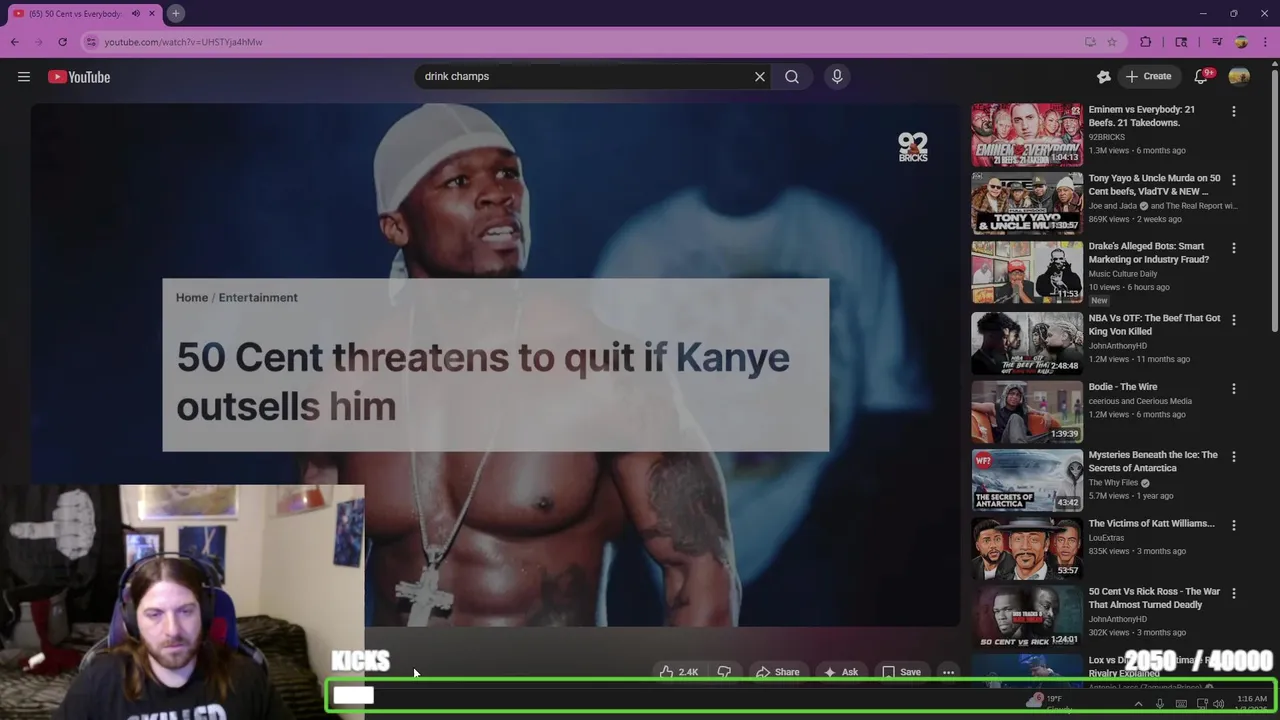View site information icon in address bar
The width and height of the screenshot is (1280, 720).
91,42
